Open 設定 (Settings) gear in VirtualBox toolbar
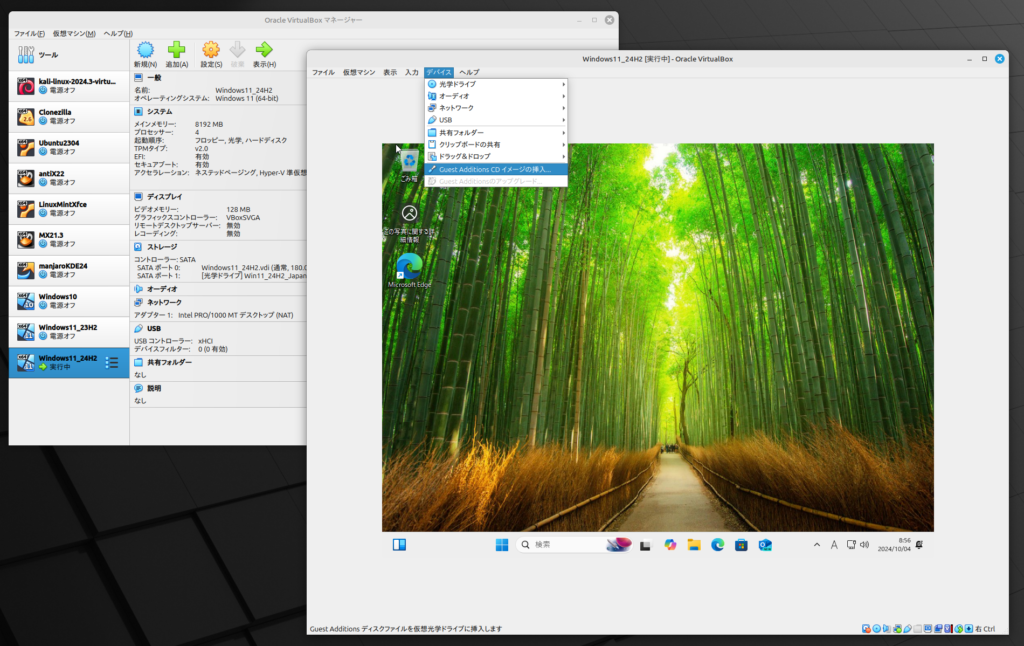1024x646 pixels. [x=211, y=50]
